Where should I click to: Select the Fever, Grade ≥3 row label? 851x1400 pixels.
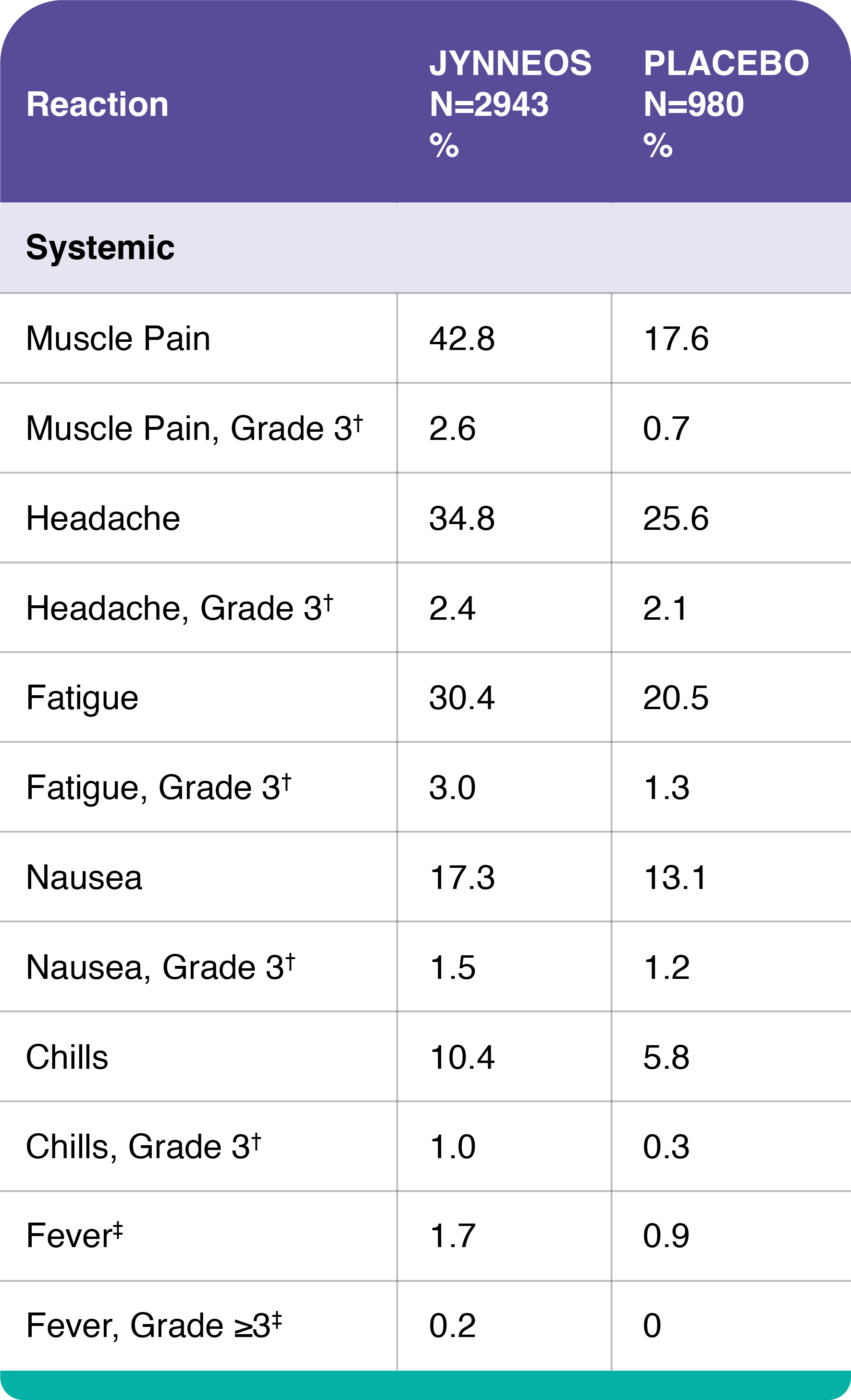click(x=153, y=1326)
